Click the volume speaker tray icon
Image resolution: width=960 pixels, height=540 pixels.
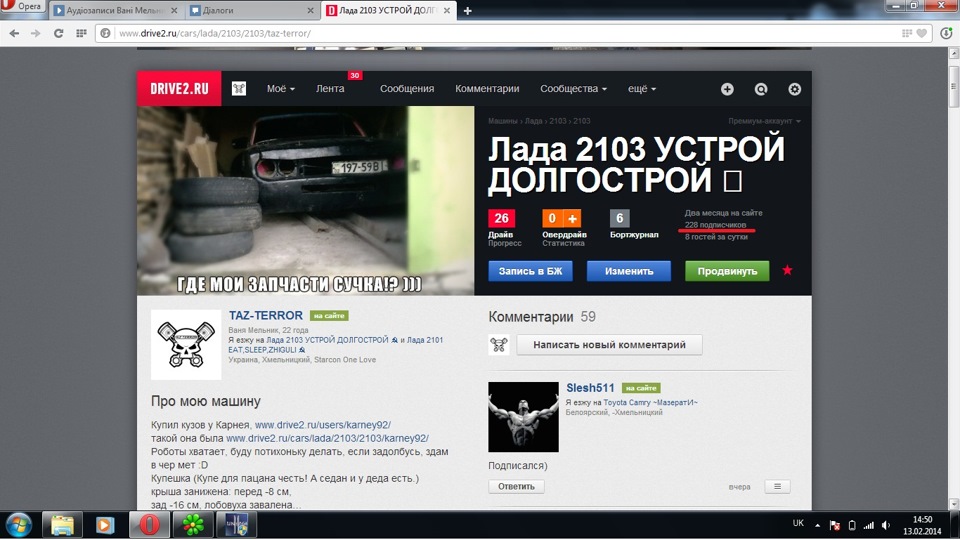[886, 525]
